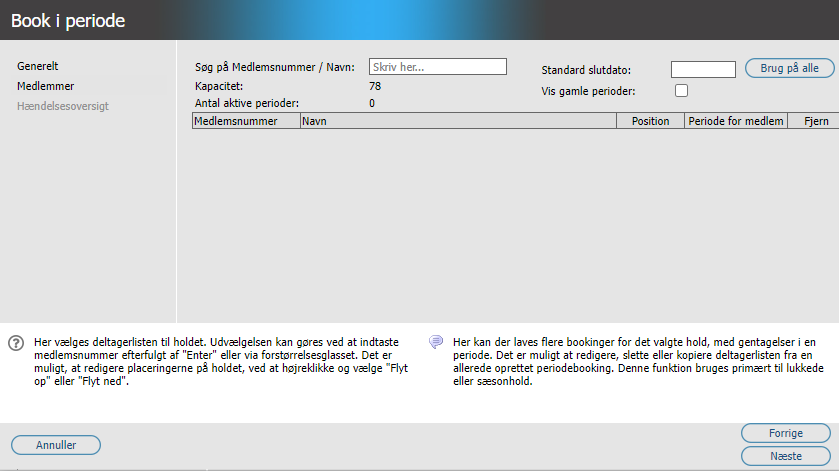Click the member number/name search field
The height and width of the screenshot is (471, 839).
click(x=438, y=67)
